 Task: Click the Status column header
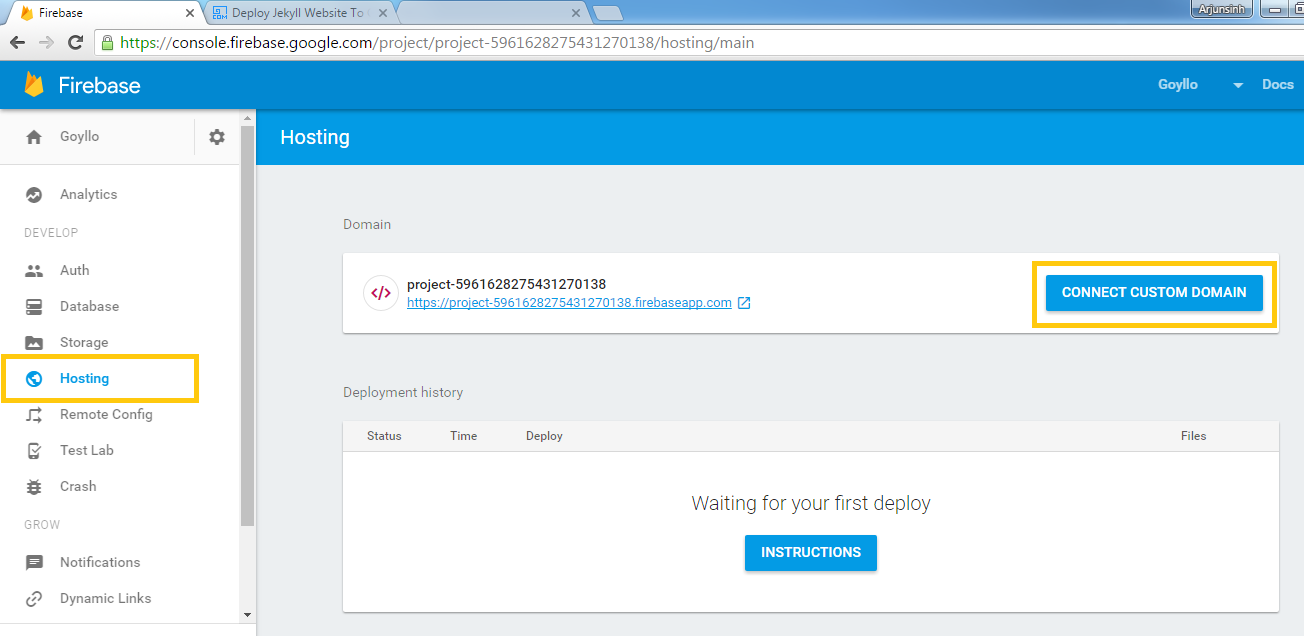[x=384, y=436]
